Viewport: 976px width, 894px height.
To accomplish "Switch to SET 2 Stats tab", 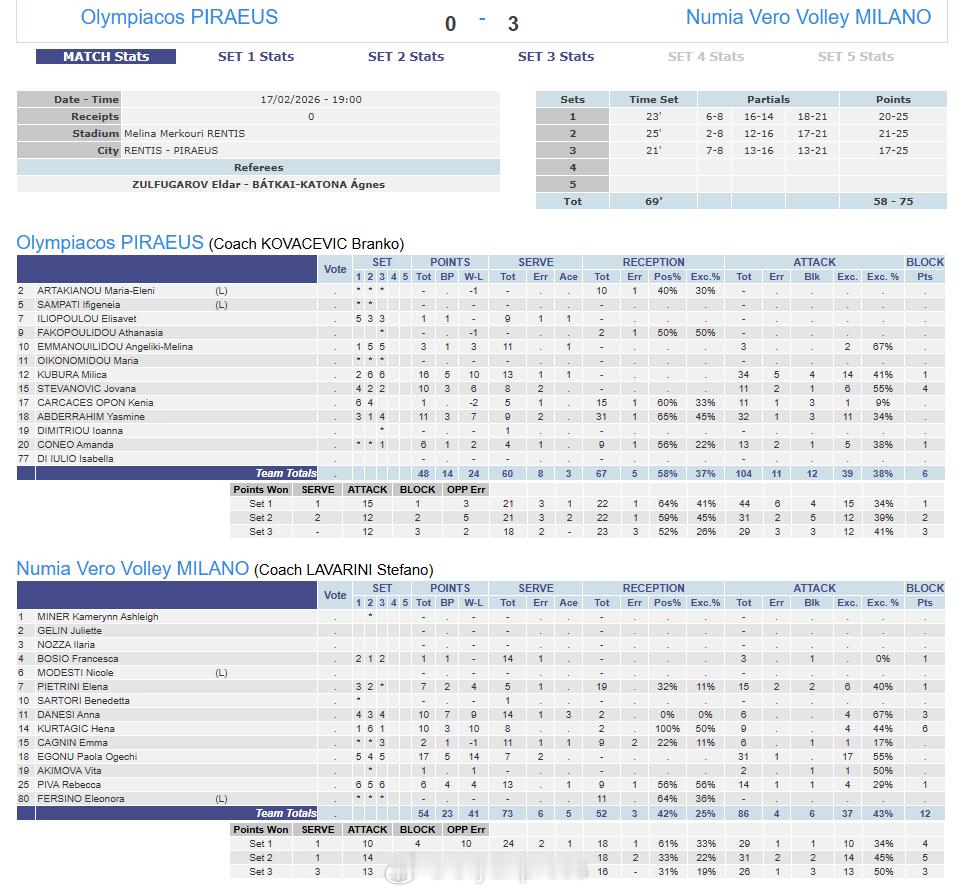I will [x=406, y=57].
